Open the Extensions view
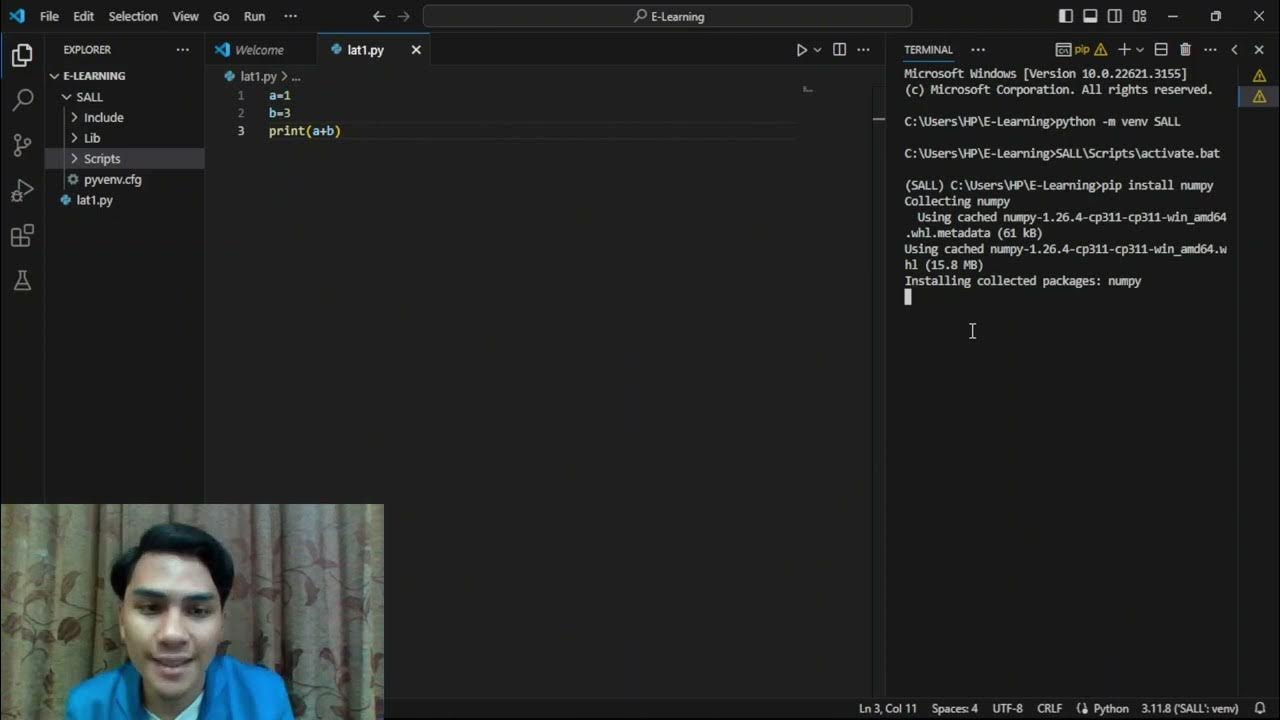The height and width of the screenshot is (720, 1280). point(22,236)
